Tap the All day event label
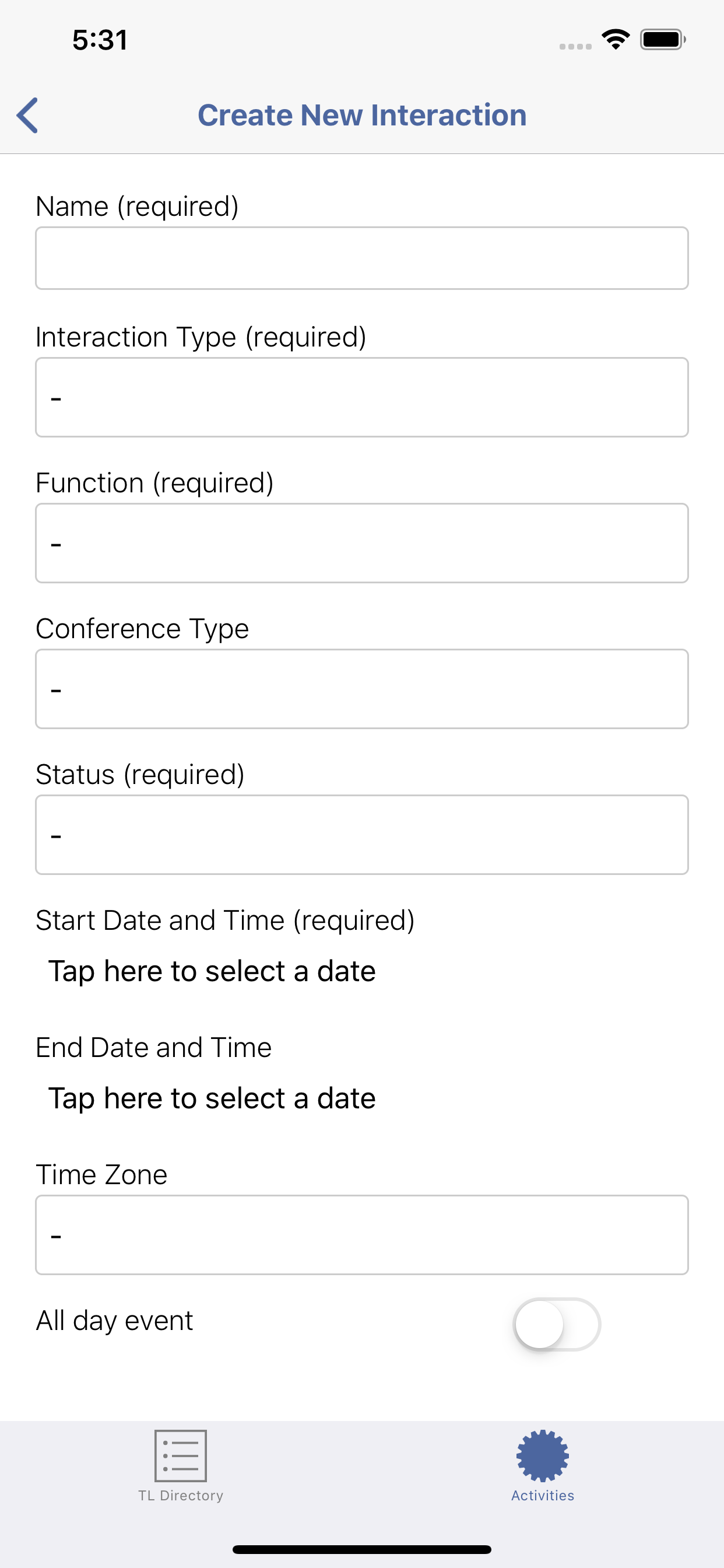 [x=114, y=1321]
